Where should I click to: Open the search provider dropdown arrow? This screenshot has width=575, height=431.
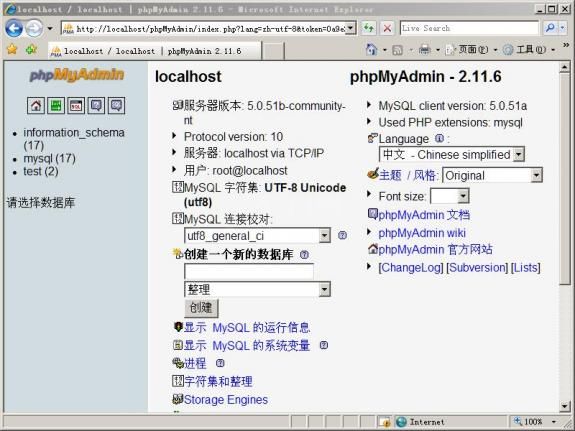562,28
